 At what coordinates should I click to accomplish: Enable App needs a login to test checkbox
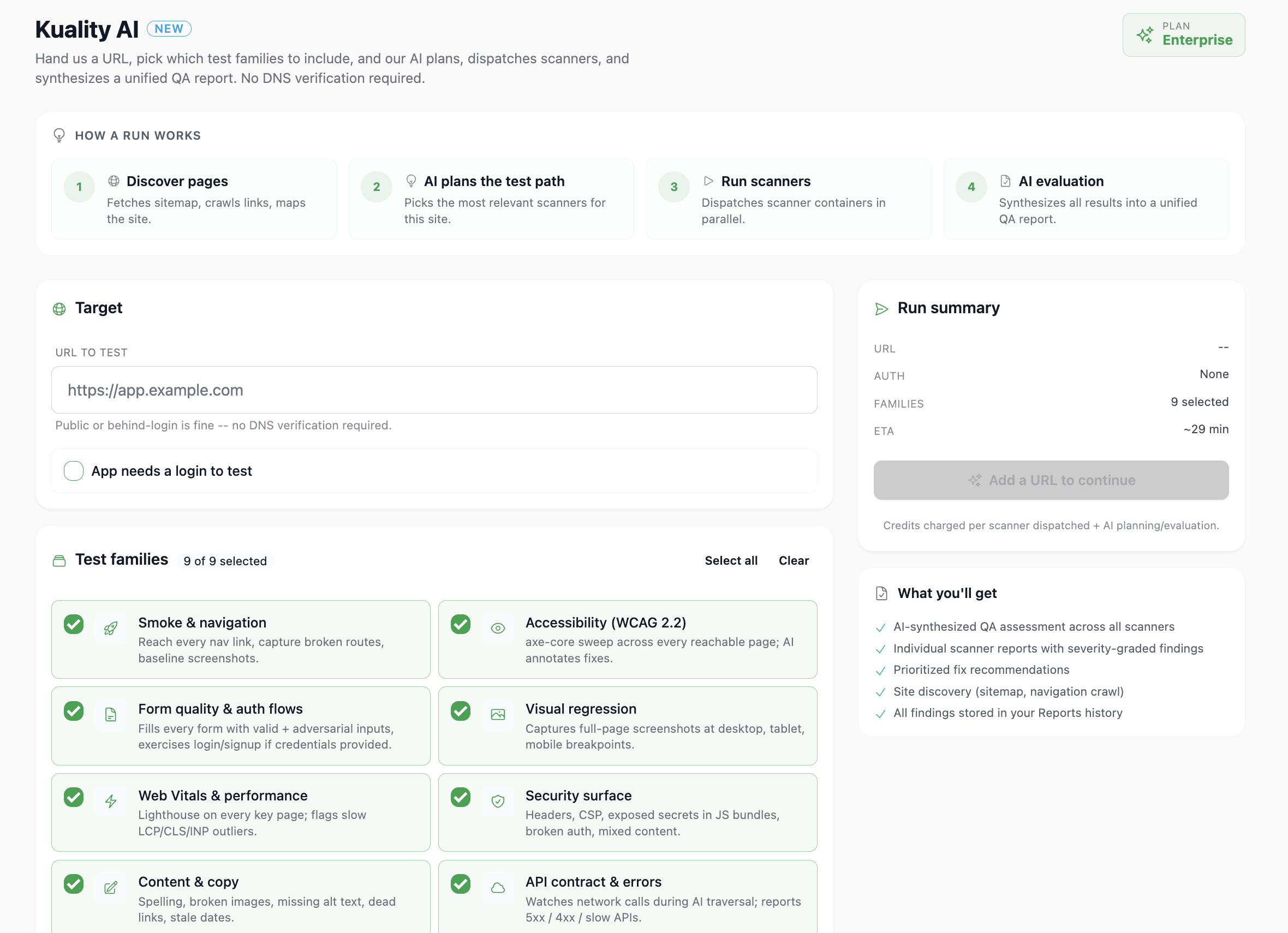coord(74,471)
